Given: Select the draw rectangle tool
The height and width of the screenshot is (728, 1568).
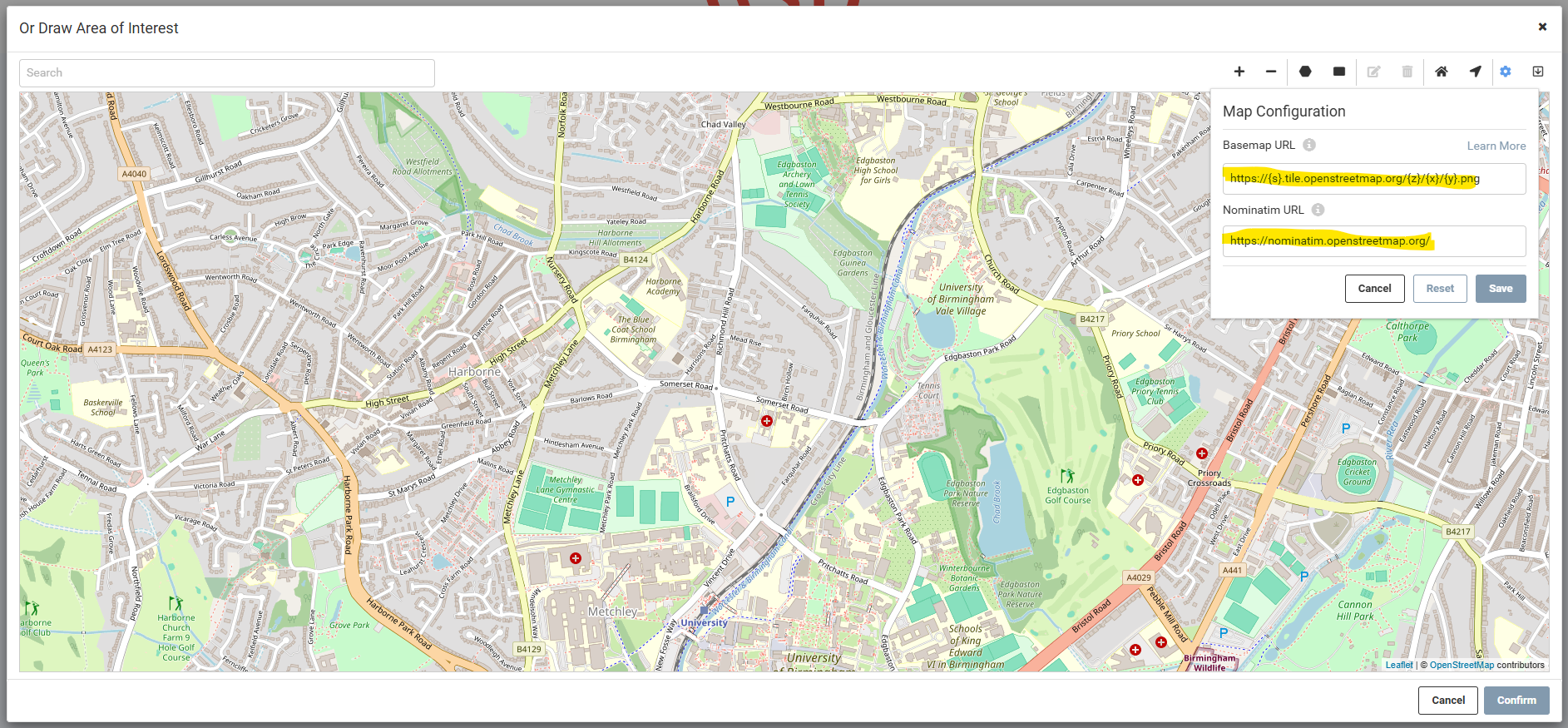Looking at the screenshot, I should [x=1338, y=72].
